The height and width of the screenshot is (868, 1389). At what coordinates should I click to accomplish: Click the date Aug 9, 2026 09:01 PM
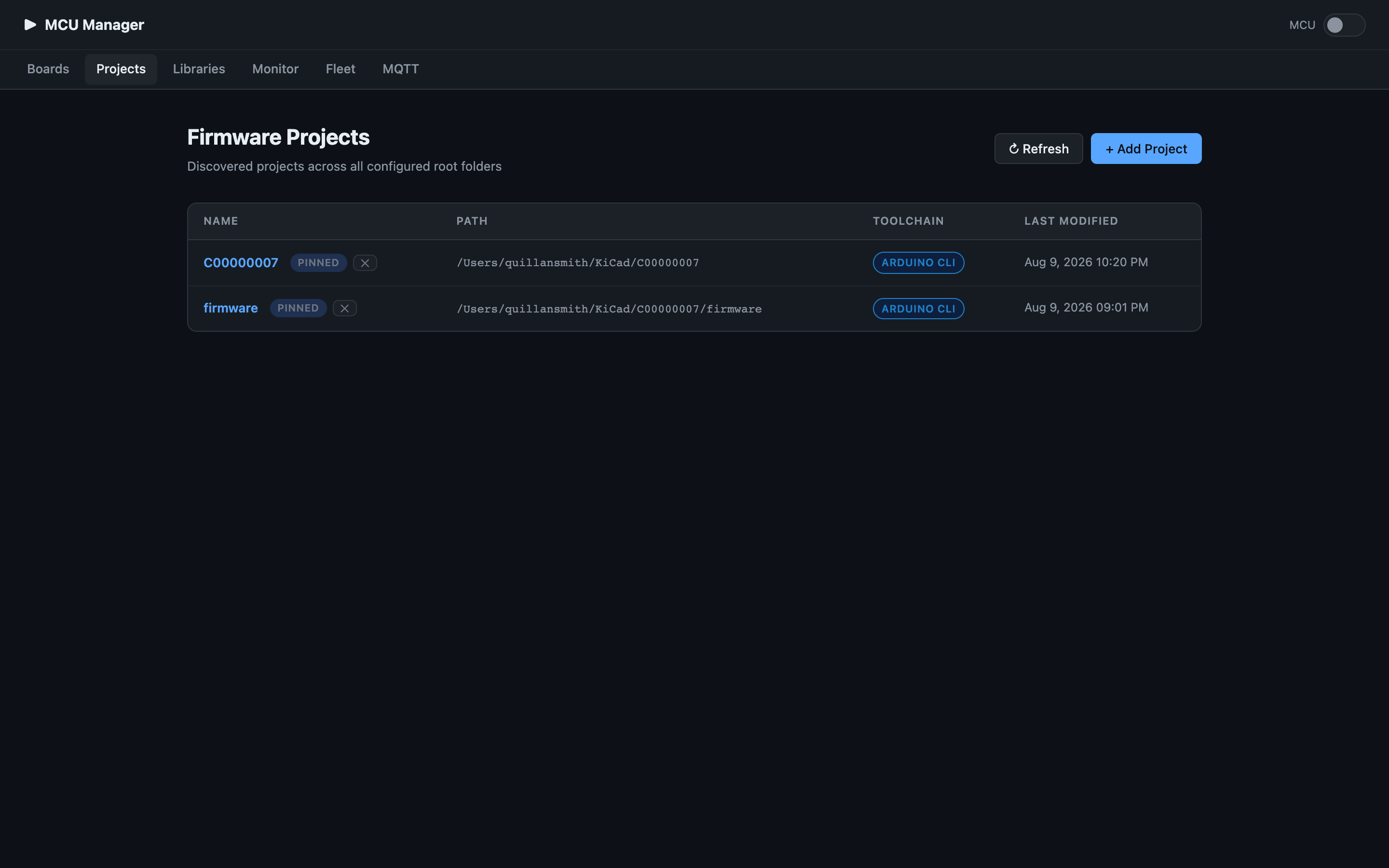1086,308
